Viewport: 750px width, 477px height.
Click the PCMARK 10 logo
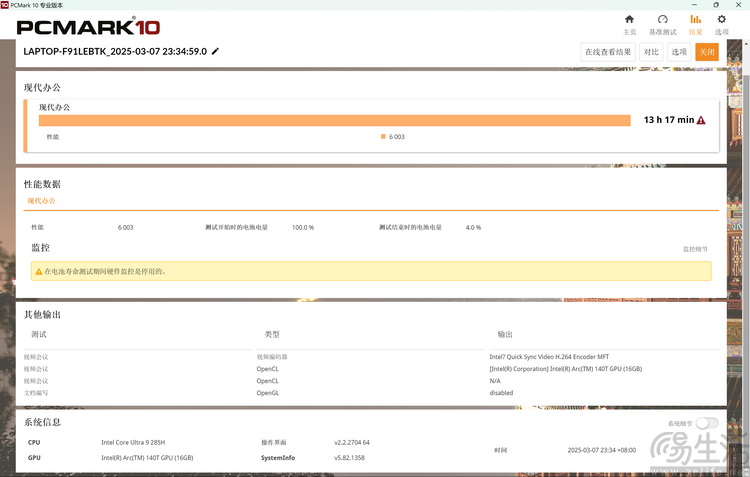click(88, 27)
